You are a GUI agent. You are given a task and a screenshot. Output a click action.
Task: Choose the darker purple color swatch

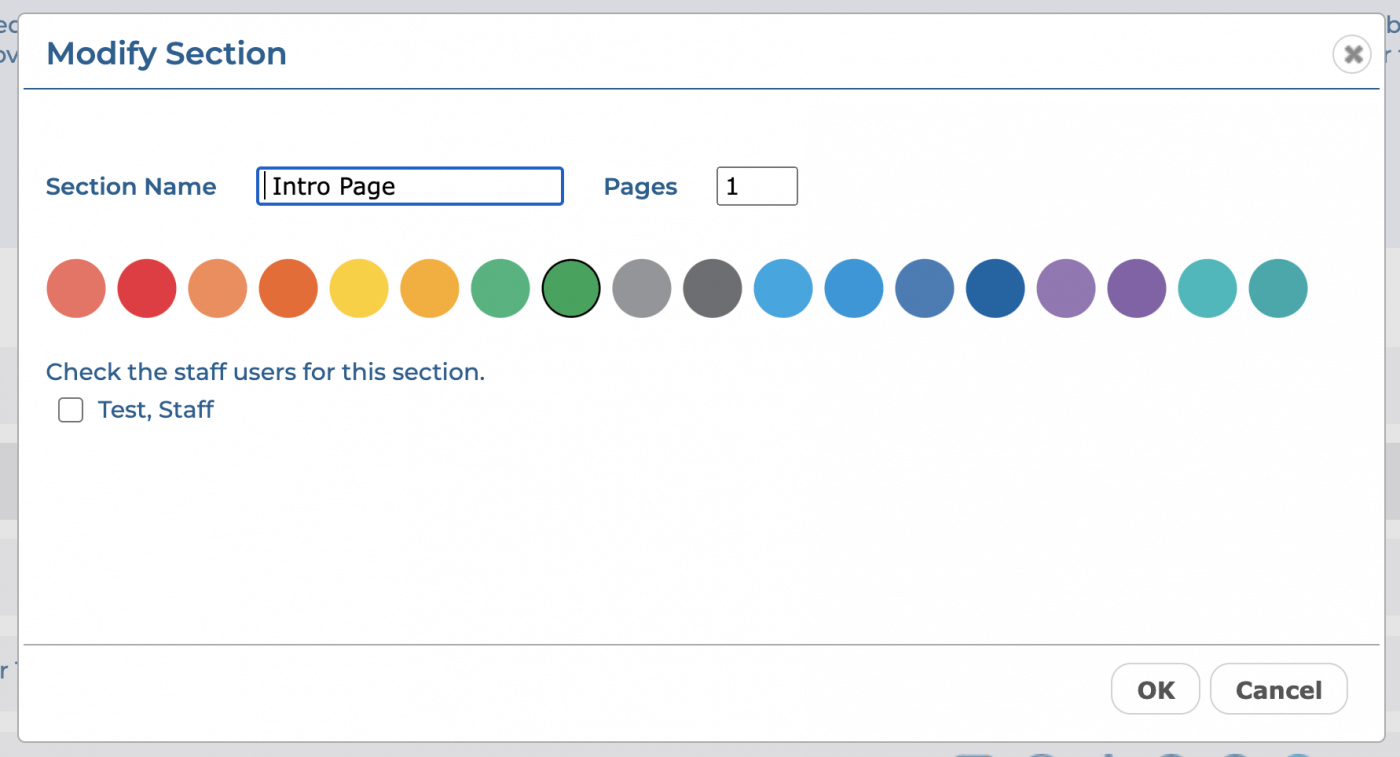1136,289
